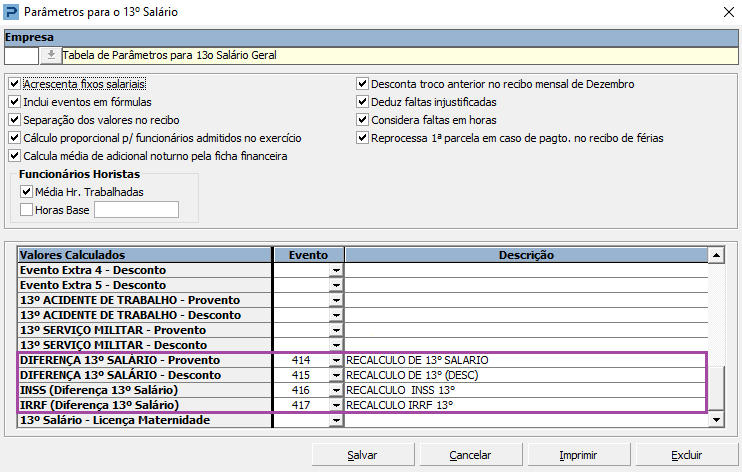Viewport: 742px width, 472px height.
Task: Click the Excluir button
Action: [687, 455]
